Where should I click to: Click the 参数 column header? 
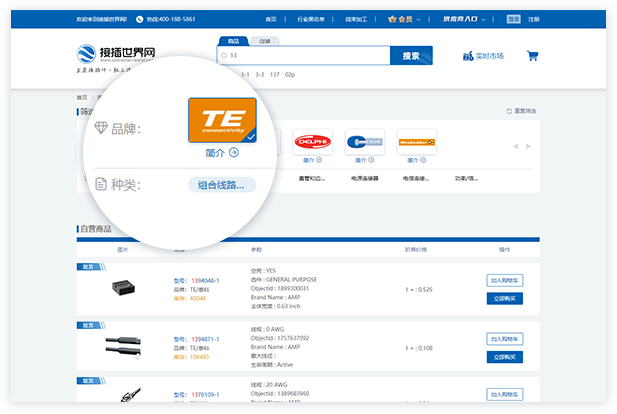pos(256,250)
